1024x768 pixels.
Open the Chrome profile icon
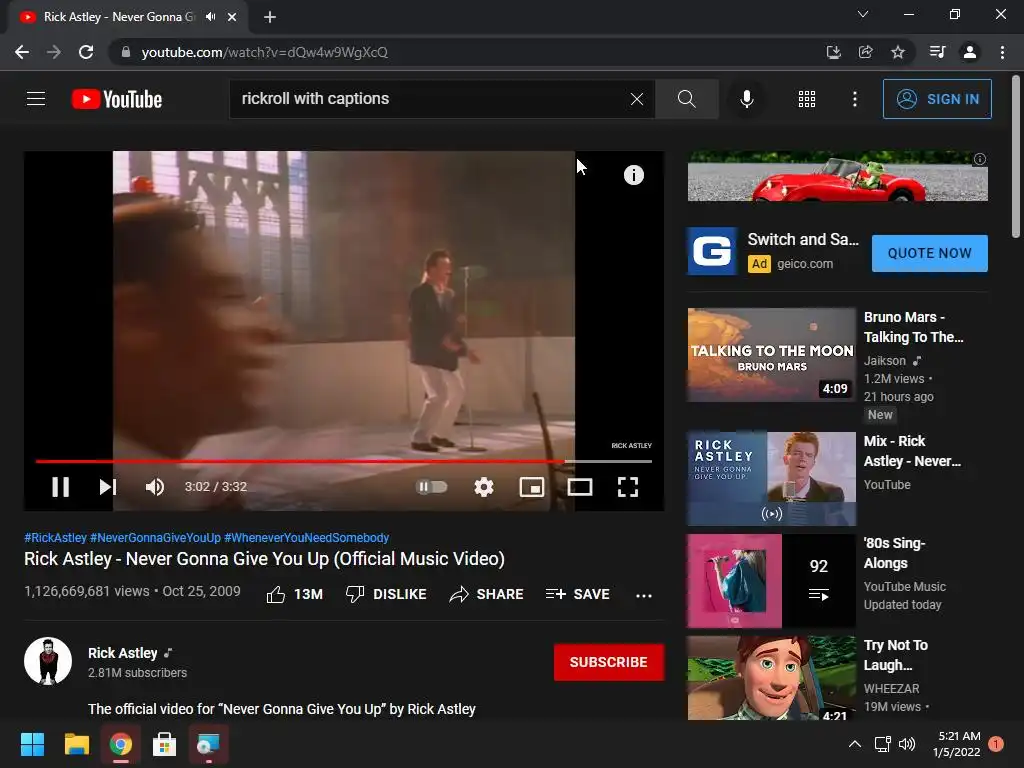[970, 52]
